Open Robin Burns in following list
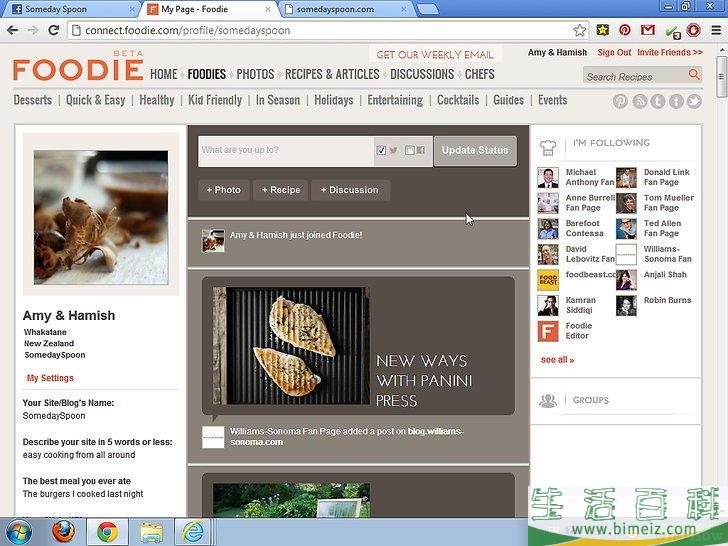Image resolution: width=728 pixels, height=546 pixels. [668, 300]
